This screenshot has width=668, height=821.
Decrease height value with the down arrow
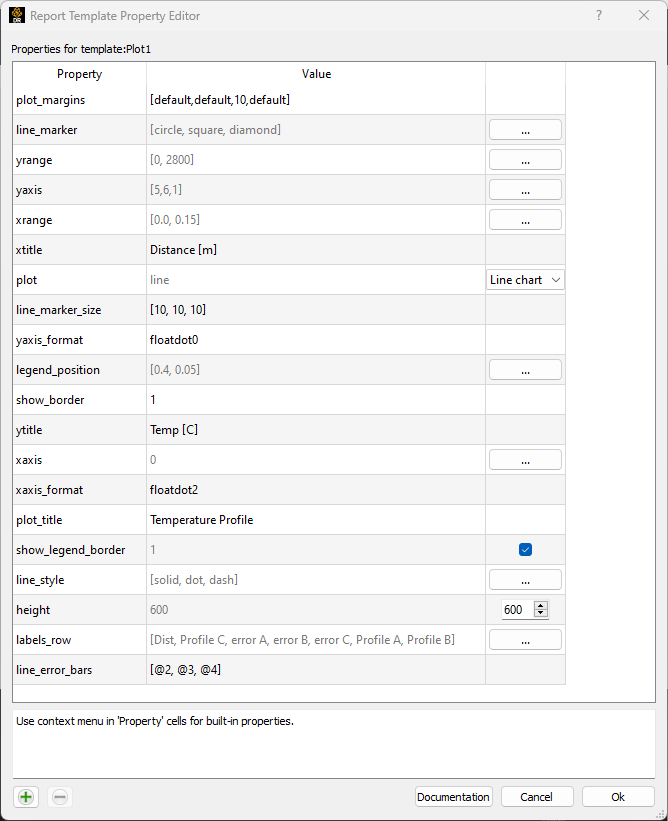(541, 614)
